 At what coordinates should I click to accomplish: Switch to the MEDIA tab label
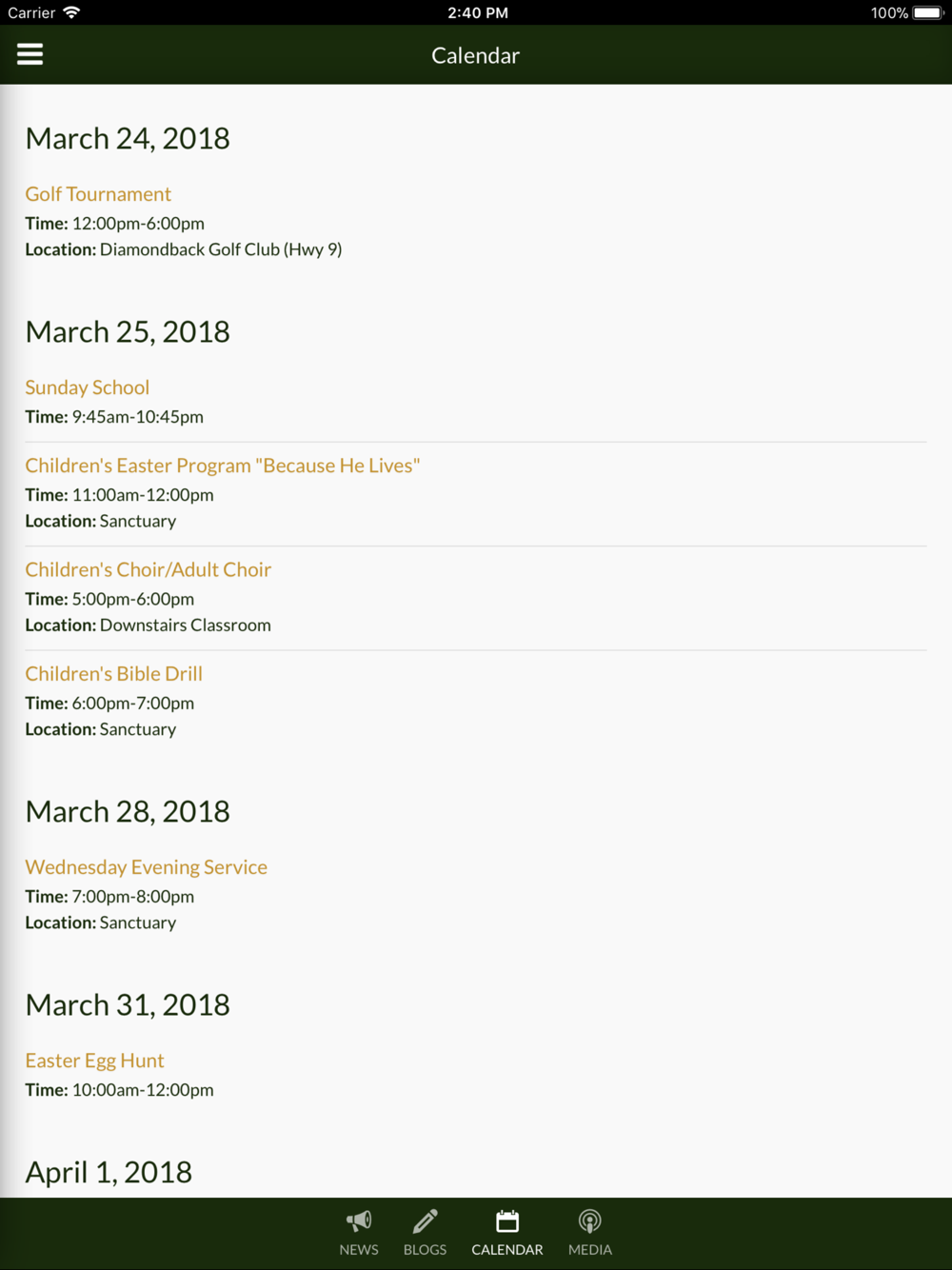point(590,1249)
